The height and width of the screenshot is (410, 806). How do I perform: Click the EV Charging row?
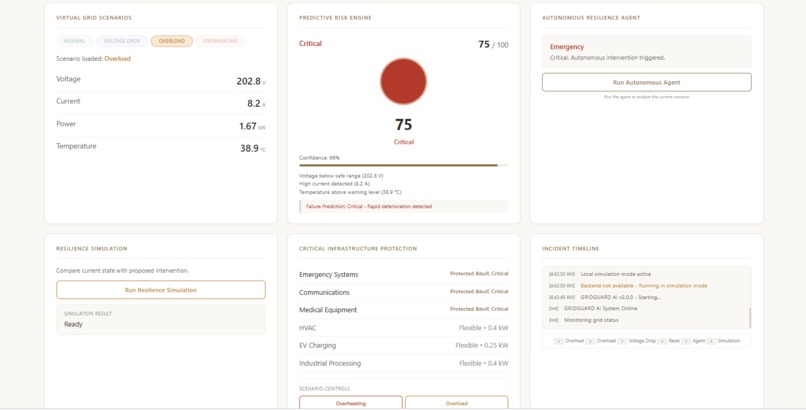(404, 345)
